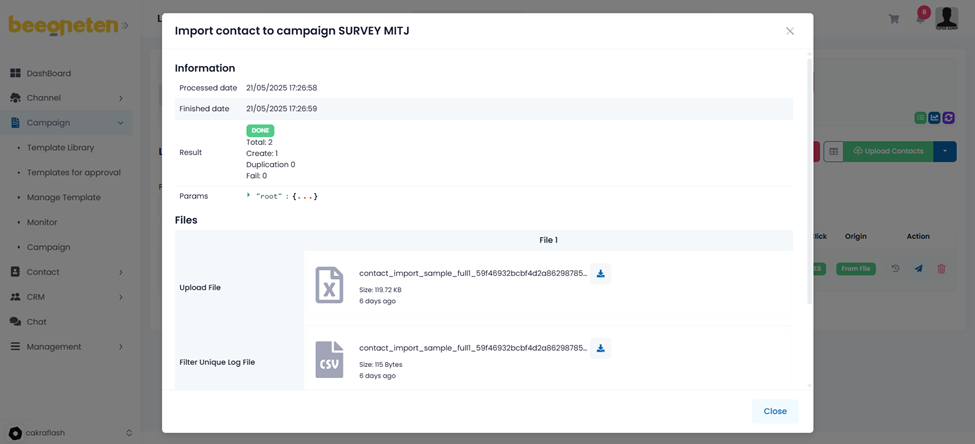This screenshot has height=444, width=975.
Task: Click the CSV file type icon
Action: tap(329, 360)
